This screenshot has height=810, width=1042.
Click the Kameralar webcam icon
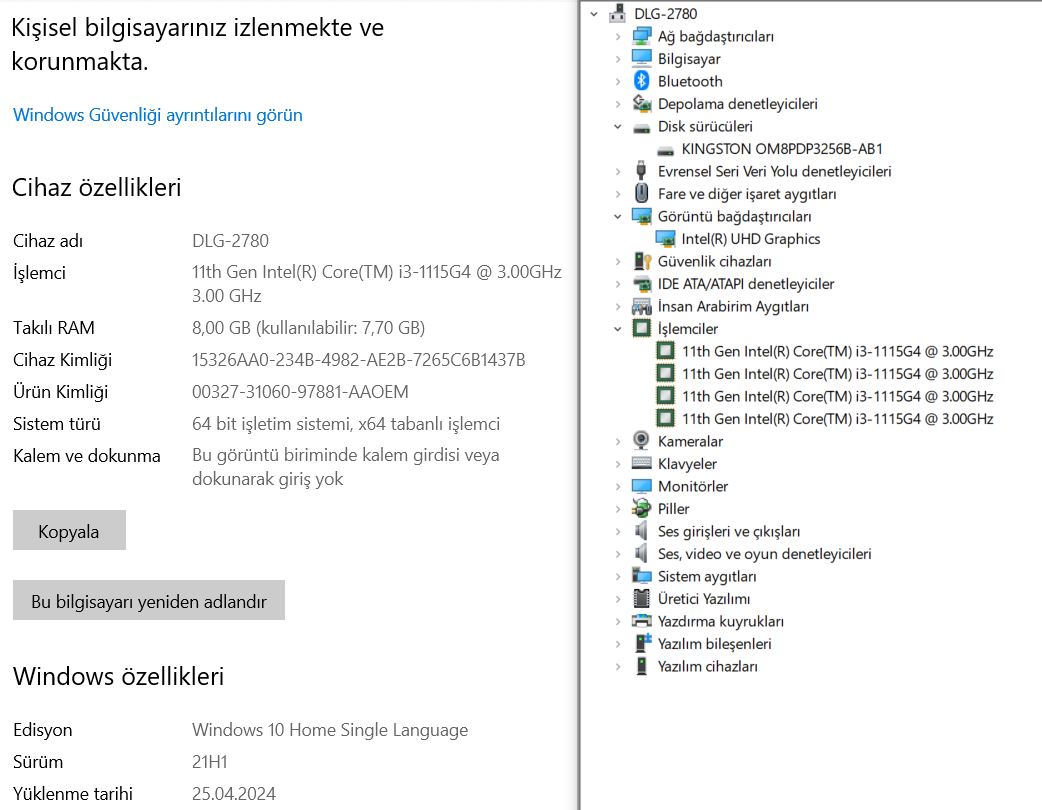click(641, 441)
